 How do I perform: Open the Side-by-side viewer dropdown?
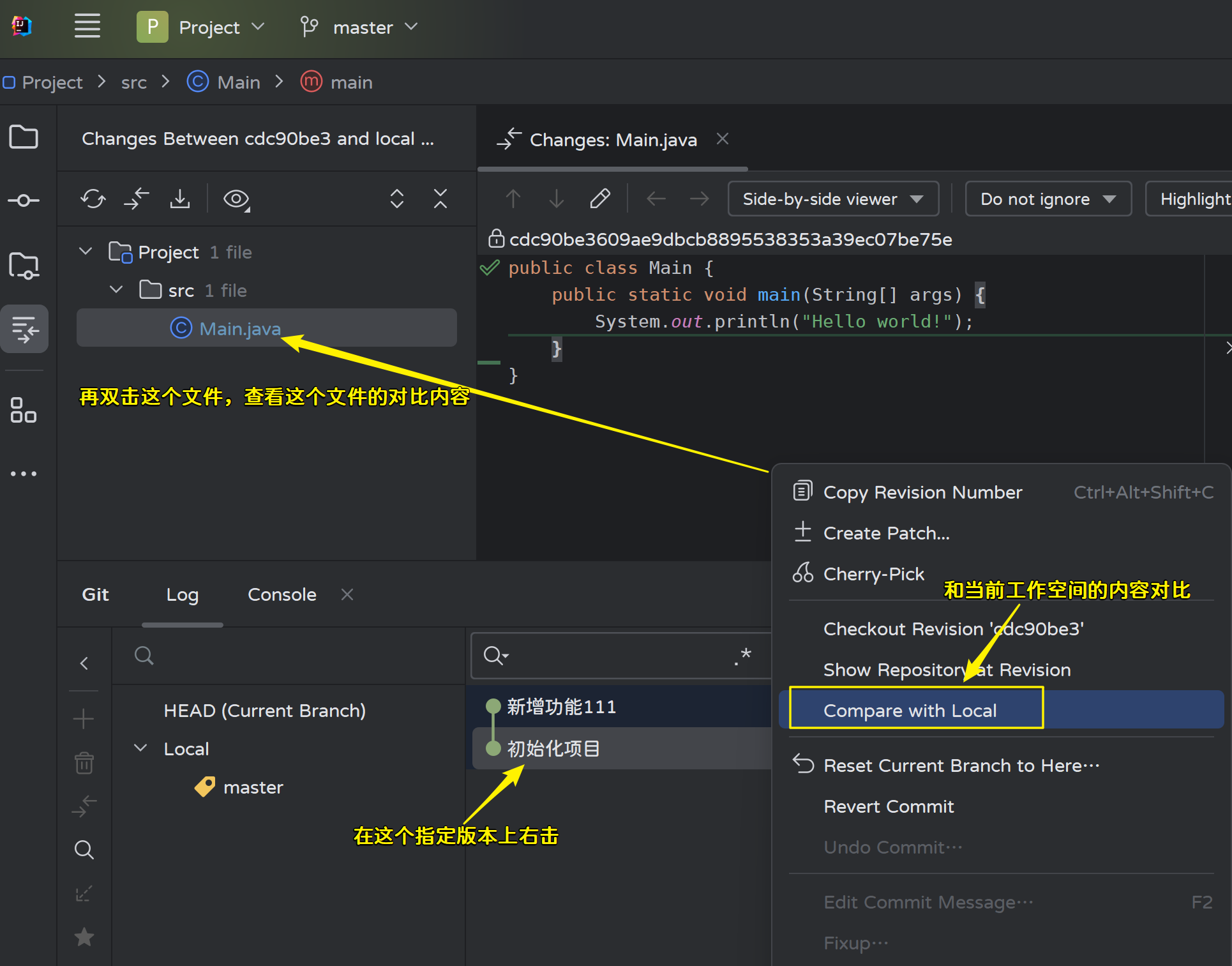(x=833, y=199)
